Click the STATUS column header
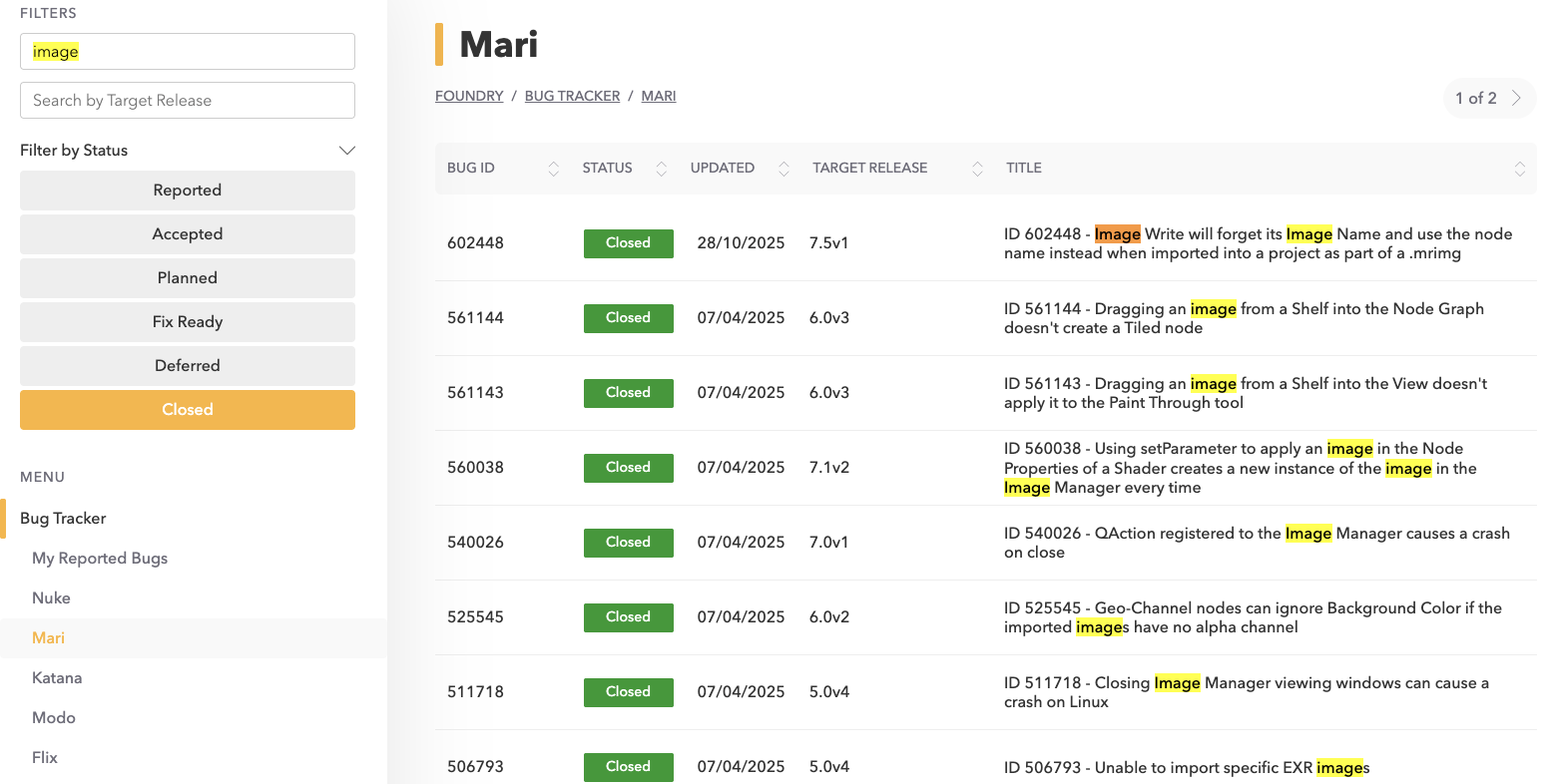 coord(608,169)
